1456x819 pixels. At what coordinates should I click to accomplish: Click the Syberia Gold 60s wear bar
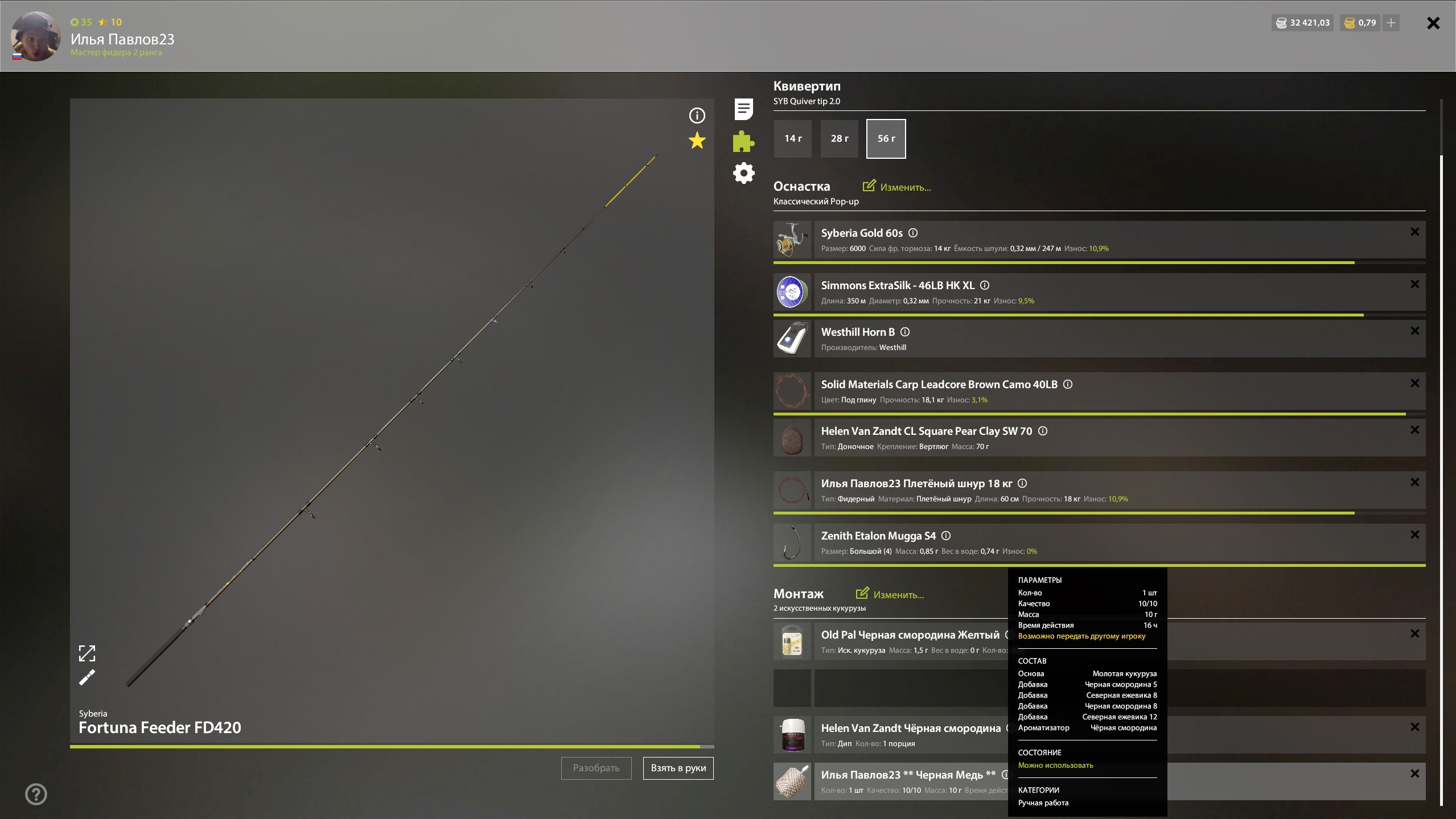(1099, 262)
